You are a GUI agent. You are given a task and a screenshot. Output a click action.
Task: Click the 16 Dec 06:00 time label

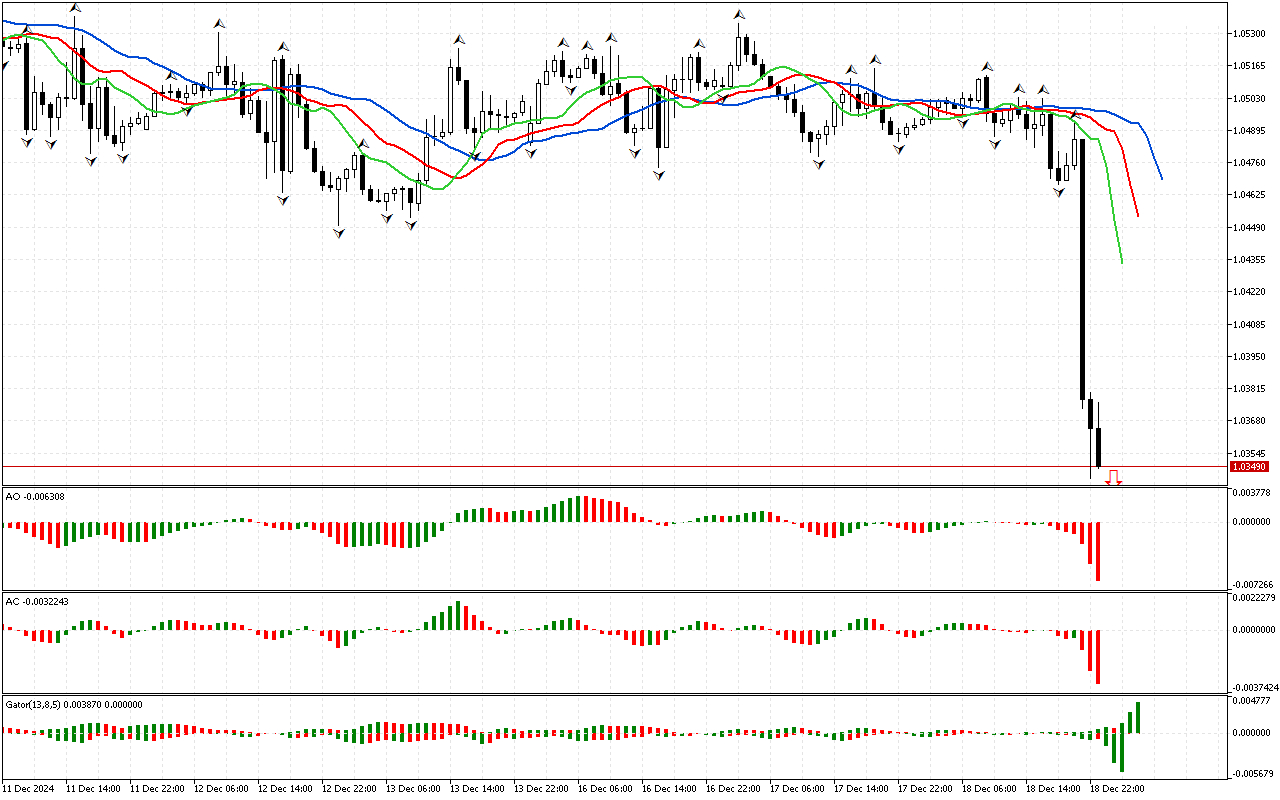tap(606, 789)
